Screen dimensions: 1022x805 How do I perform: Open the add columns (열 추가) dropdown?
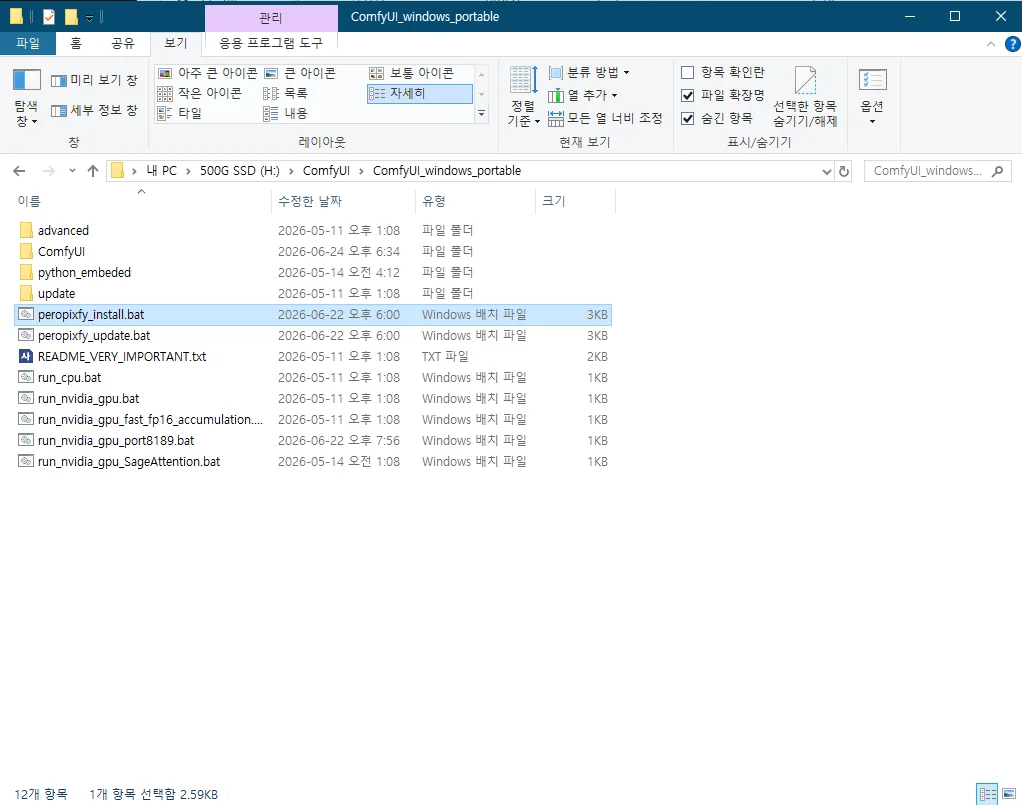click(x=583, y=95)
